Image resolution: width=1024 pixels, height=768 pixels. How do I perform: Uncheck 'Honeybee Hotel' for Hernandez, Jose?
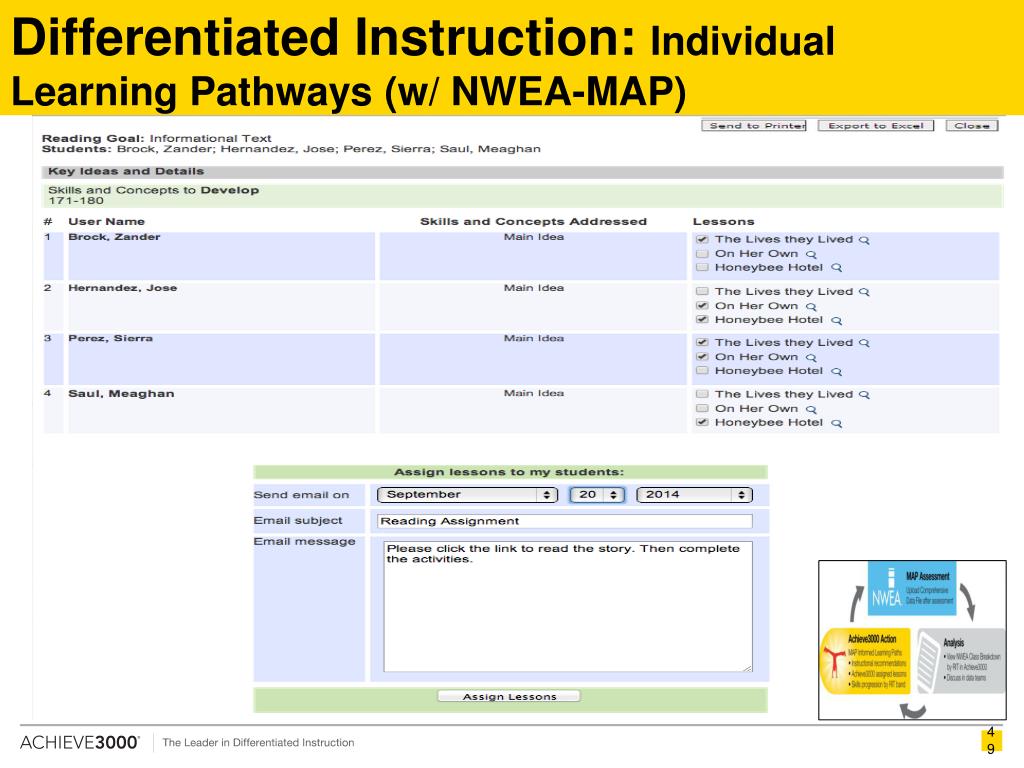coord(702,319)
